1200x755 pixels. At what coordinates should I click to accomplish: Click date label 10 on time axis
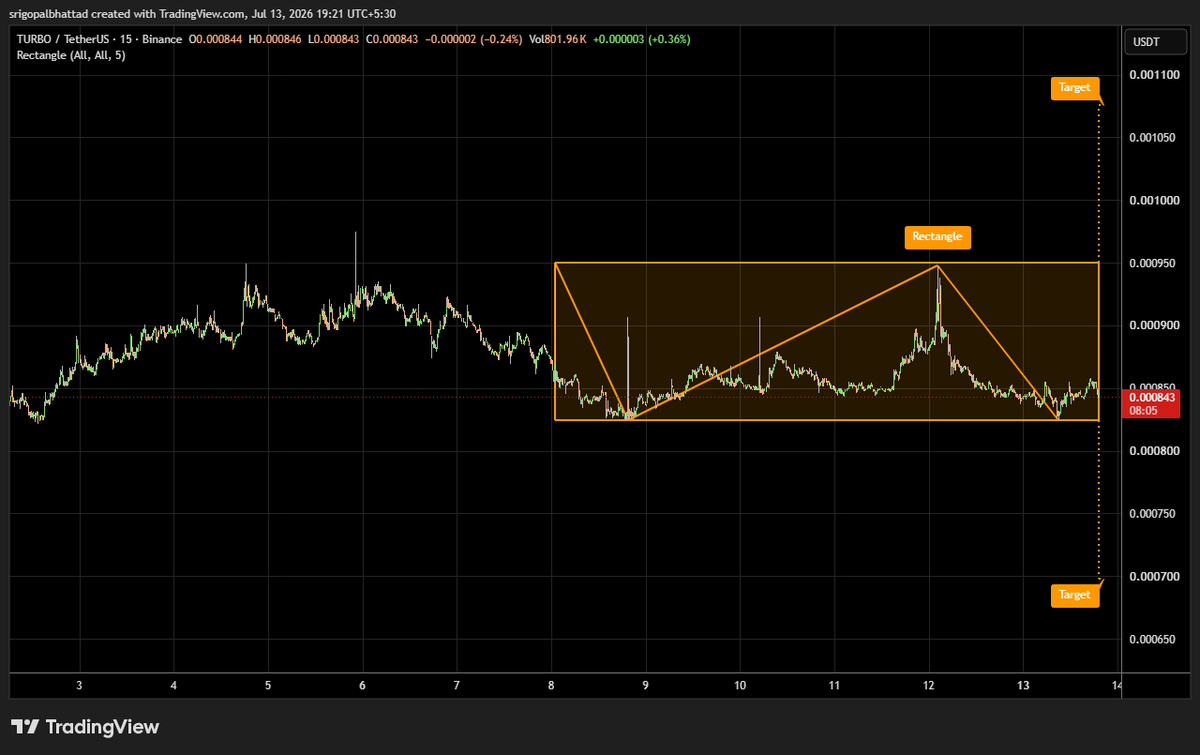[x=740, y=685]
